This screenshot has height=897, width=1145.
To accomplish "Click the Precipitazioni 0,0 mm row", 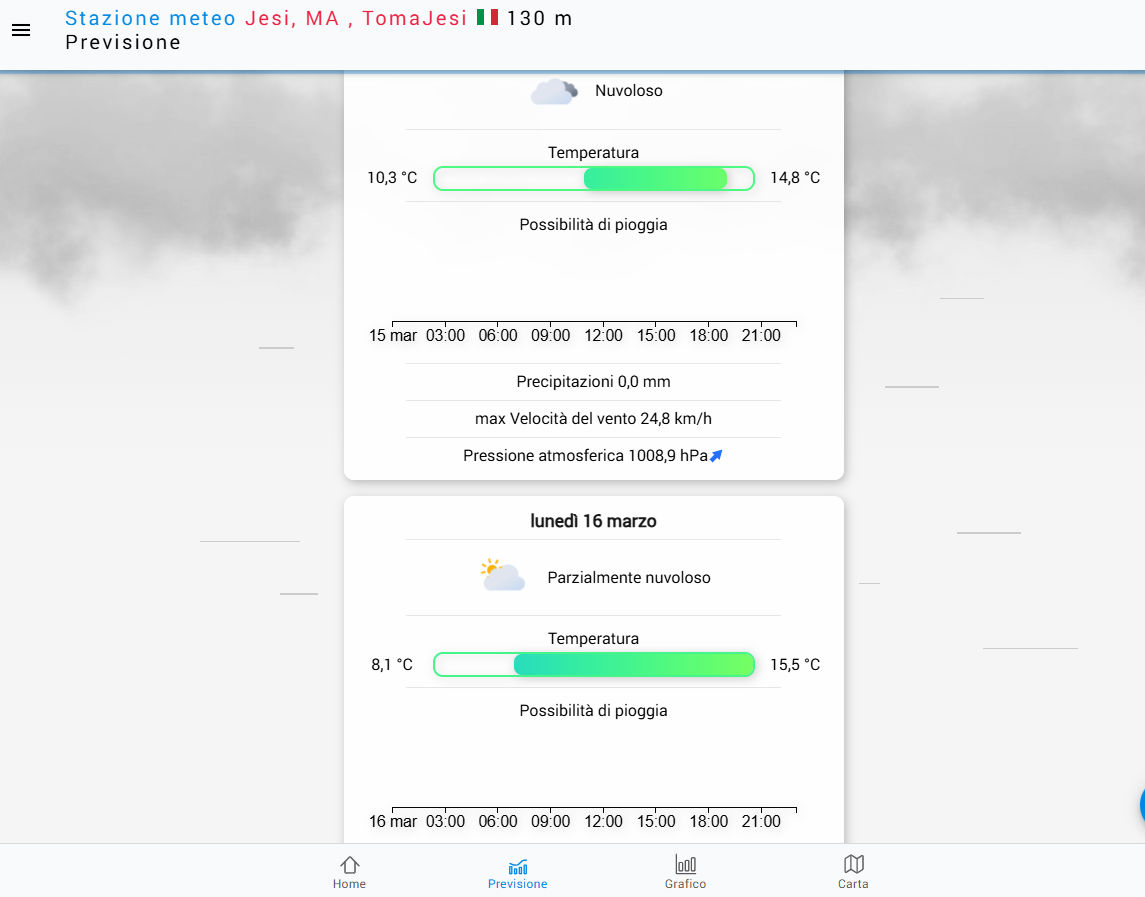I will click(x=593, y=382).
